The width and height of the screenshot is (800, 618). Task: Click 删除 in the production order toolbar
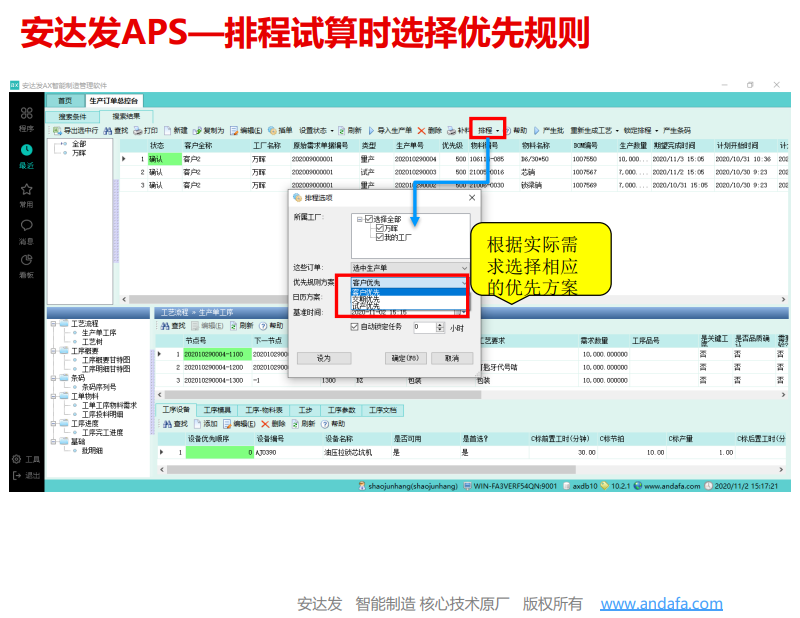430,131
